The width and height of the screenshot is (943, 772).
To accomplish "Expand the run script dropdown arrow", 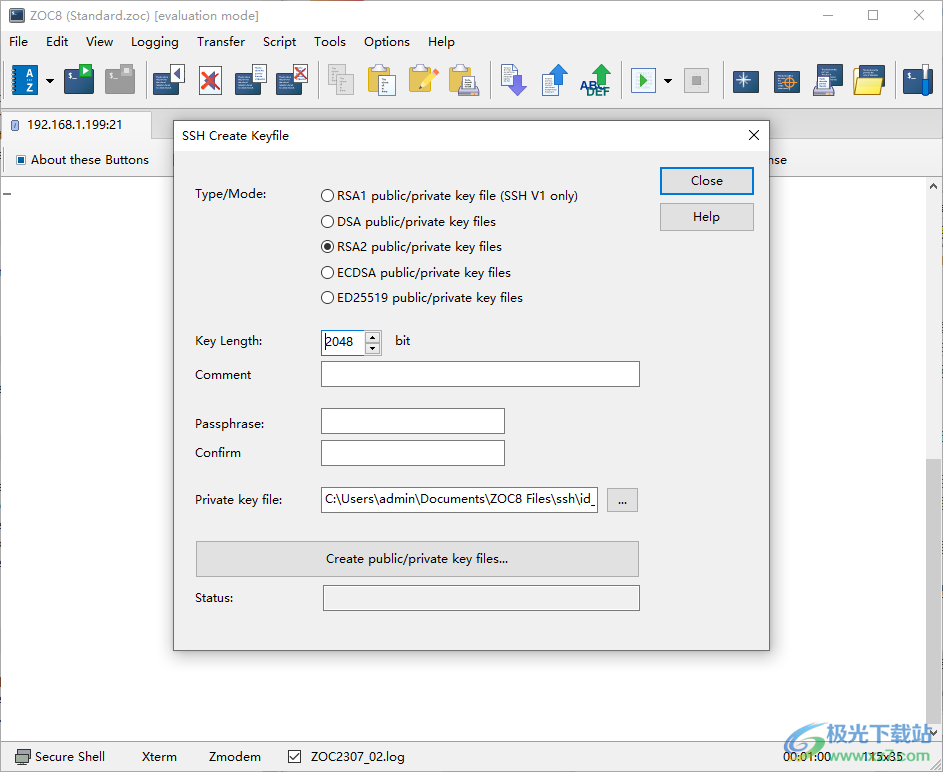I will click(x=667, y=81).
